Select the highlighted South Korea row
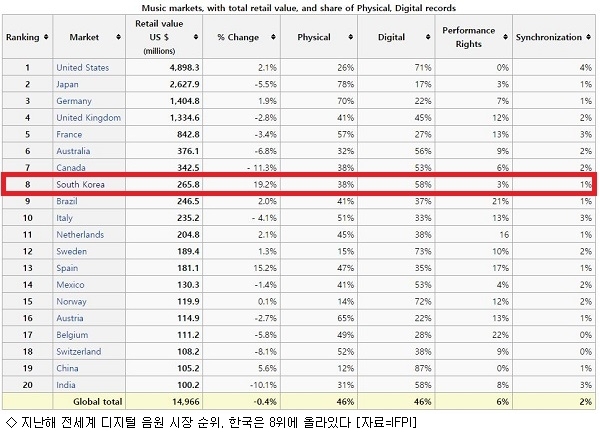Viewport: 600px width, 434px height. pyautogui.click(x=299, y=184)
